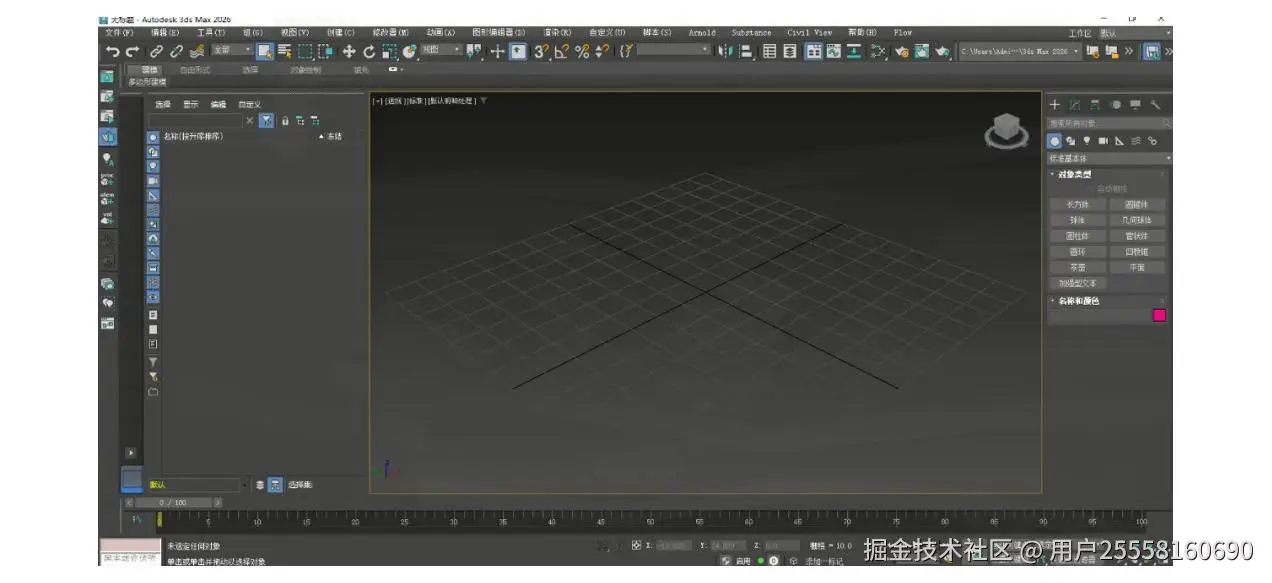
Task: Toggle Window/Crossing selection mode
Action: pos(325,51)
